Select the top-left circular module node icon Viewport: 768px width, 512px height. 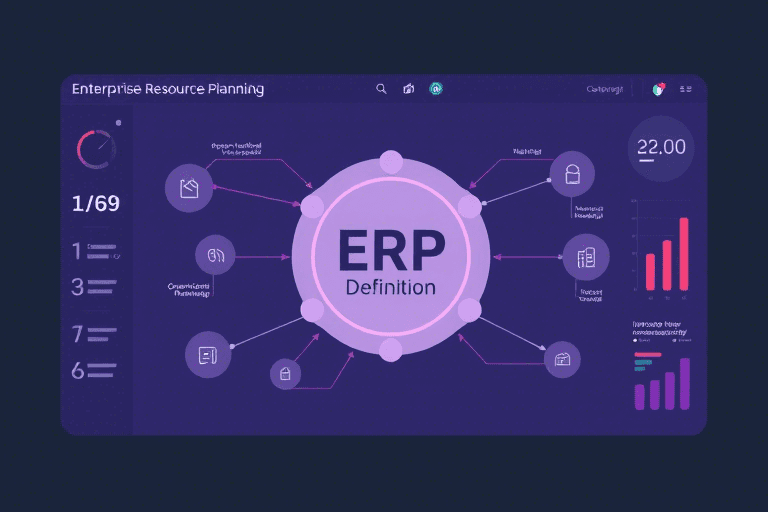click(x=188, y=187)
